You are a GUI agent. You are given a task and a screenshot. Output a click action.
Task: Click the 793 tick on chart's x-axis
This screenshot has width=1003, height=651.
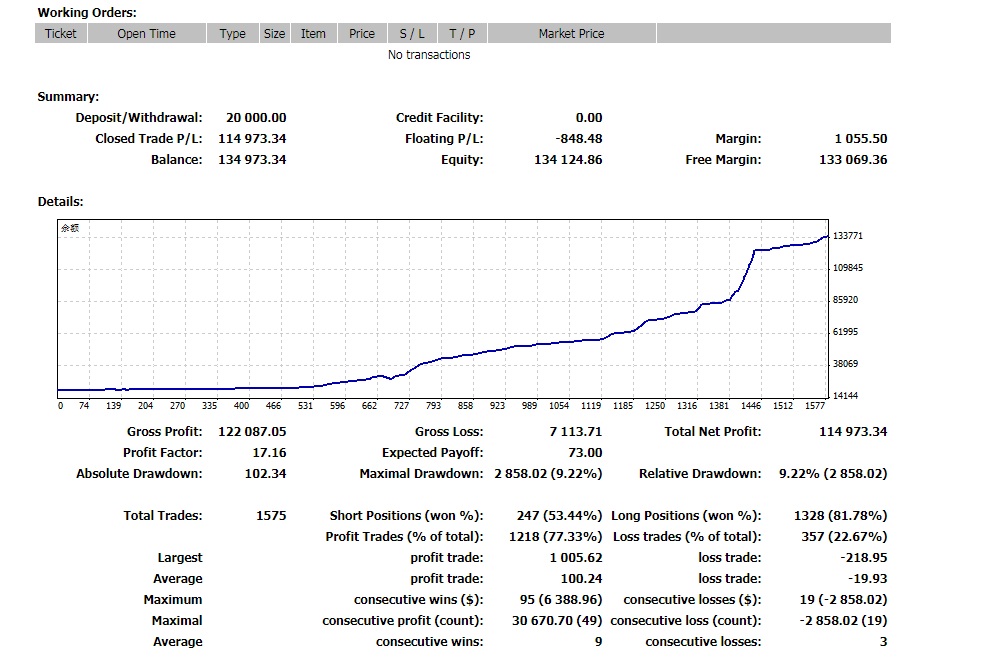coord(434,405)
